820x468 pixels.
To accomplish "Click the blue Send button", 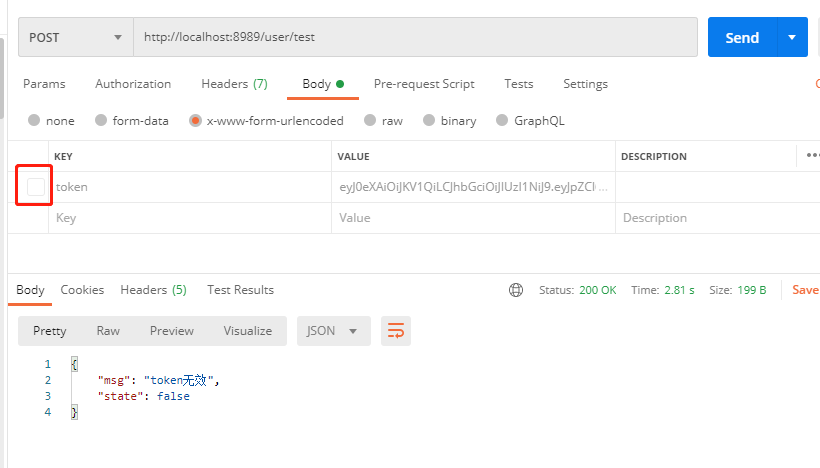I will pyautogui.click(x=742, y=37).
